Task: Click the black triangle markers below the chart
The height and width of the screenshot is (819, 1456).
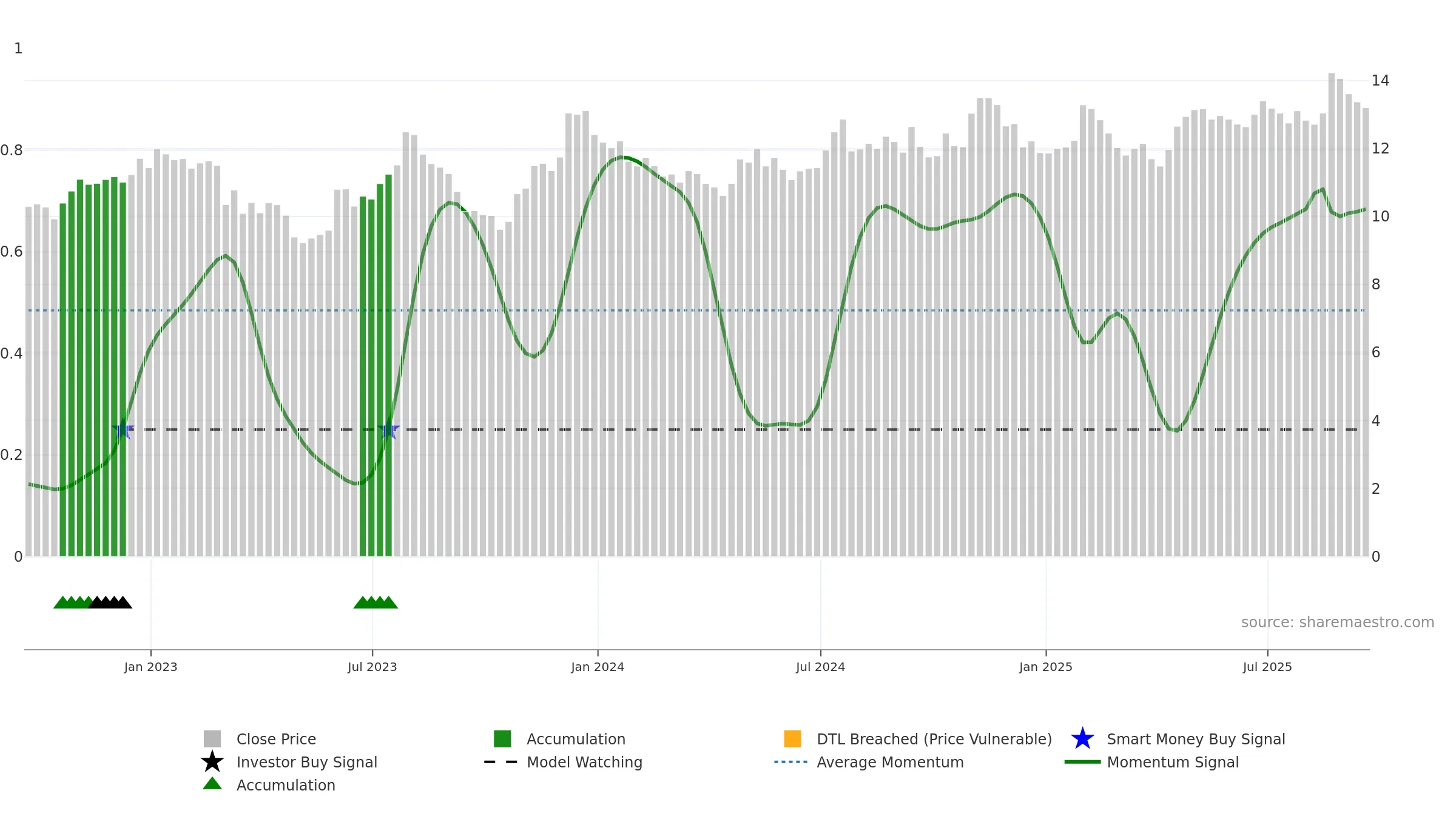Action: (110, 602)
